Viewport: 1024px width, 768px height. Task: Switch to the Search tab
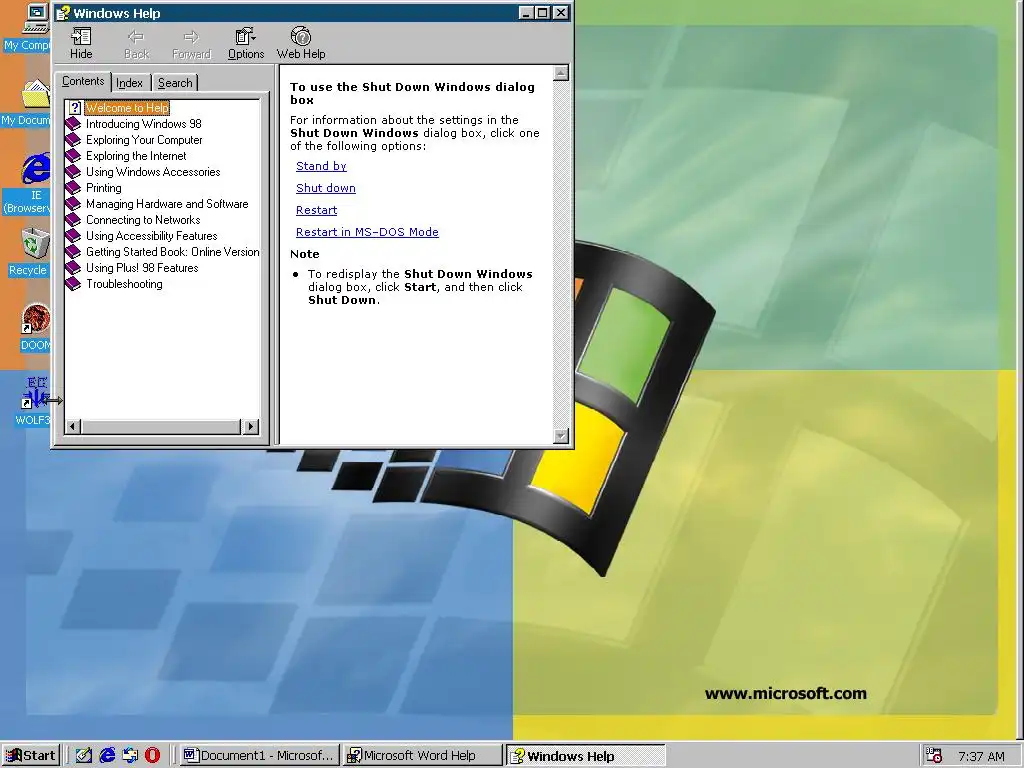point(175,83)
